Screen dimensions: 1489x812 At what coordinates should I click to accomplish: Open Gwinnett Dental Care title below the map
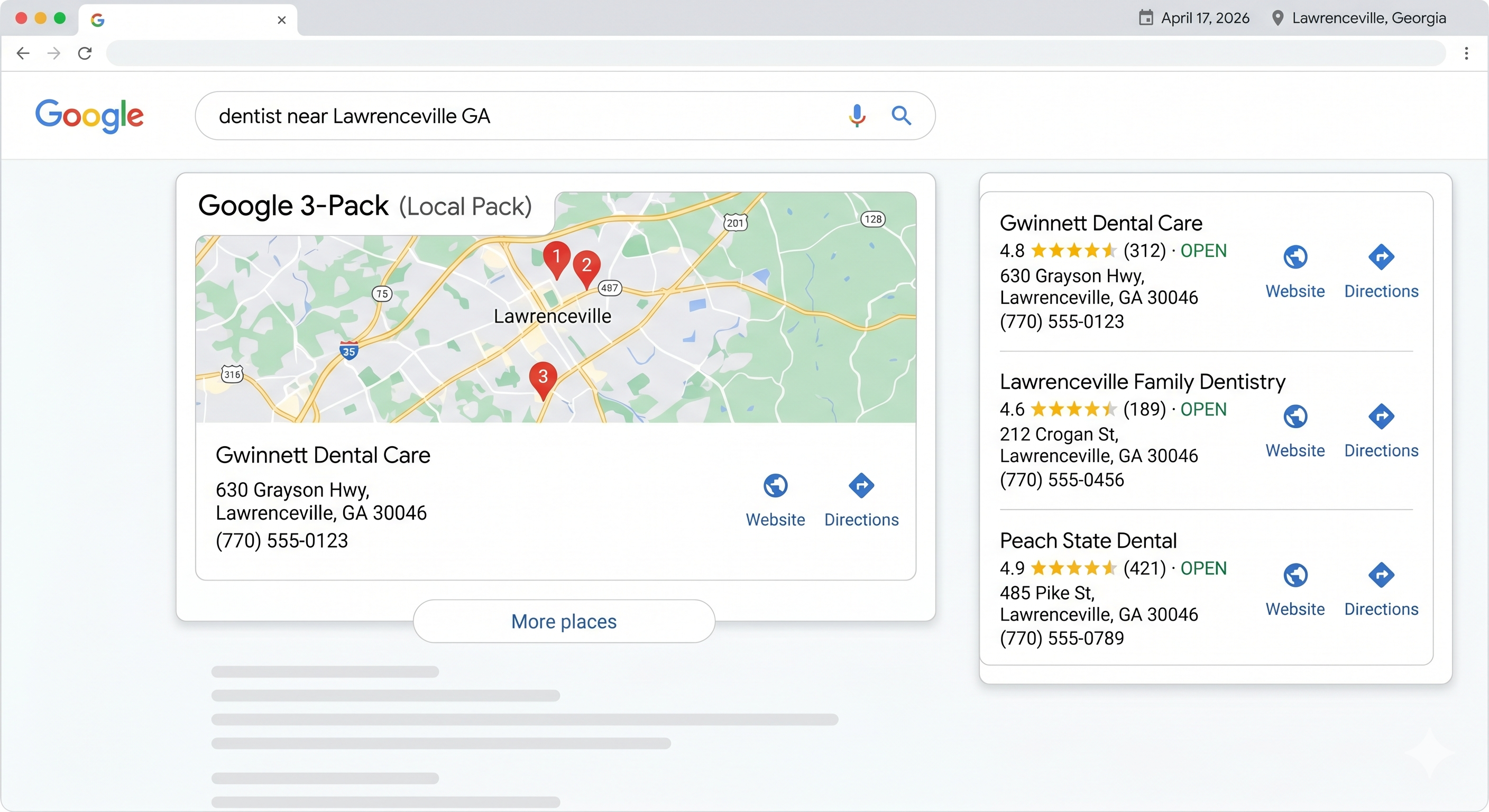(323, 455)
